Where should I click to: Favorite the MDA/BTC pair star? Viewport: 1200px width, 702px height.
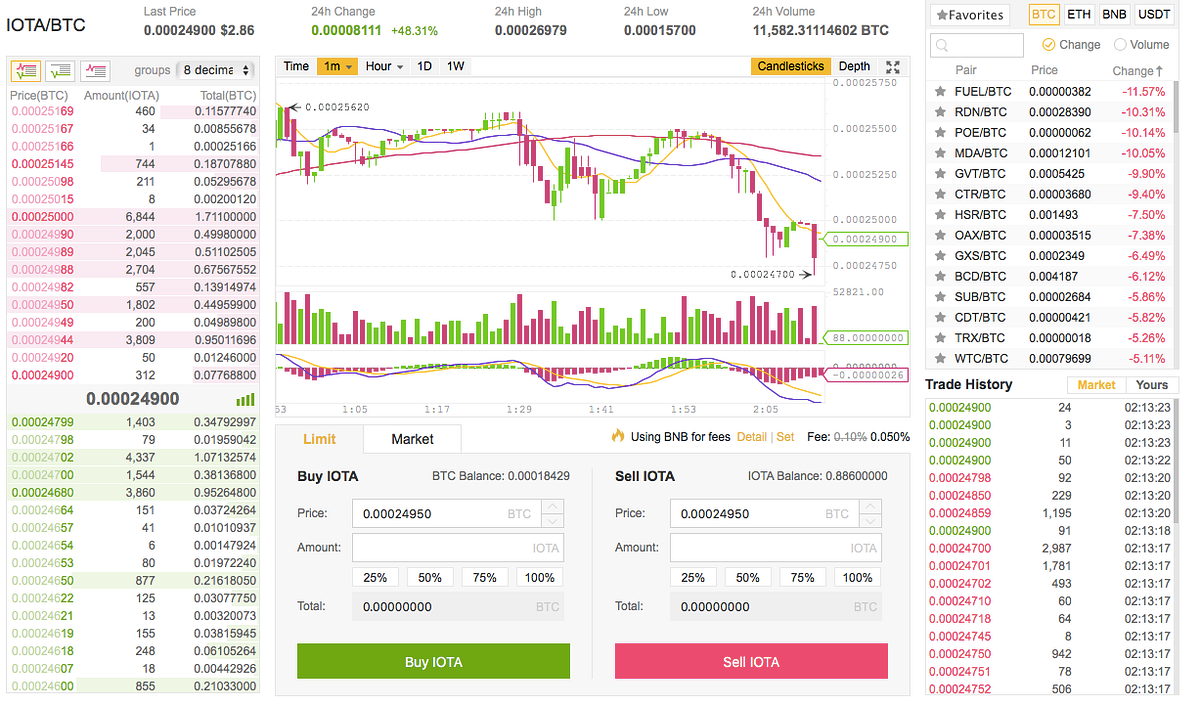click(x=940, y=153)
